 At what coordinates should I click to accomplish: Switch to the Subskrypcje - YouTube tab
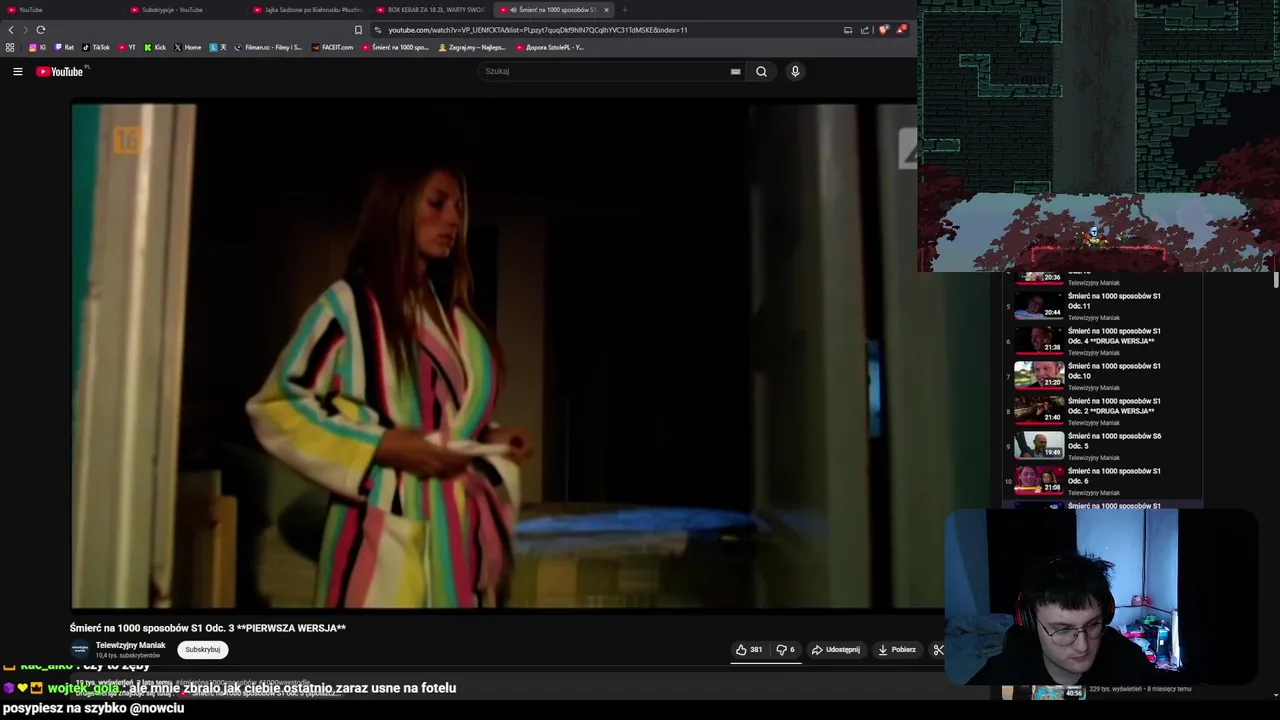click(x=183, y=10)
